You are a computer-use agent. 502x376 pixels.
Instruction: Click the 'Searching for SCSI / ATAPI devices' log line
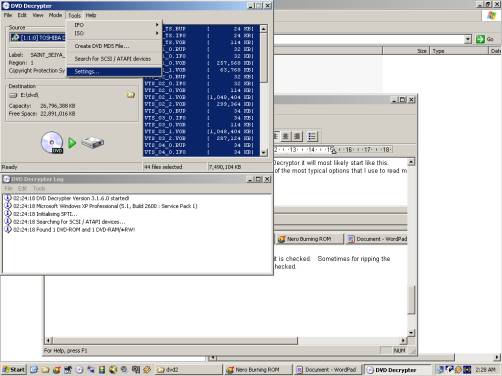point(69,222)
